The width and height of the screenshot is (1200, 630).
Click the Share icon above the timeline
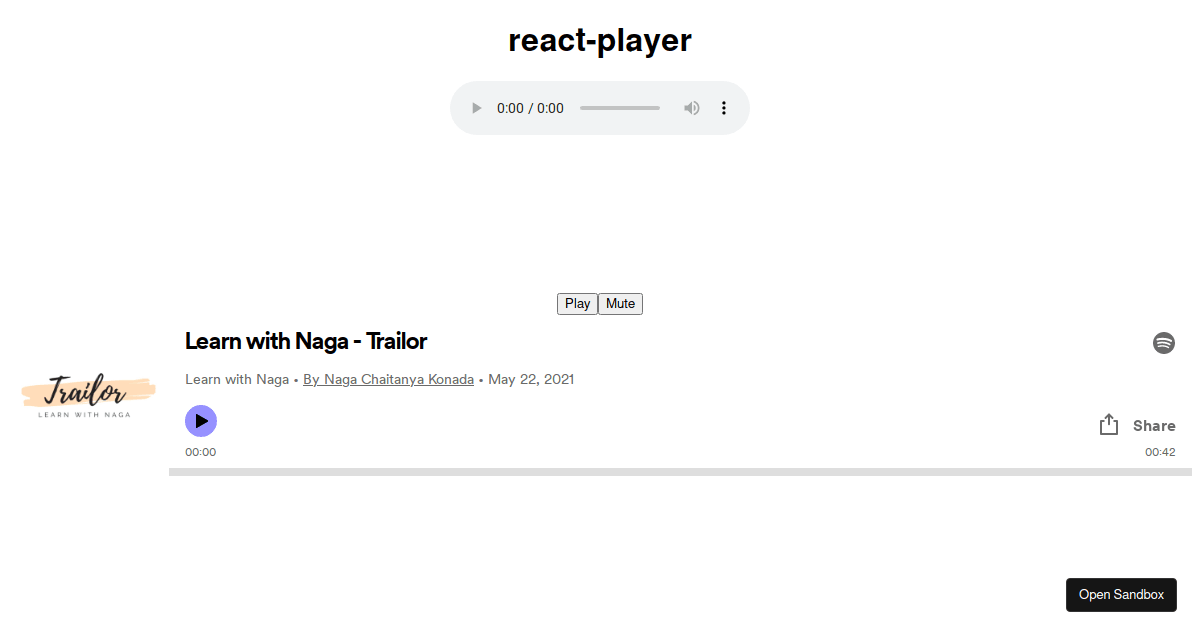click(x=1108, y=424)
